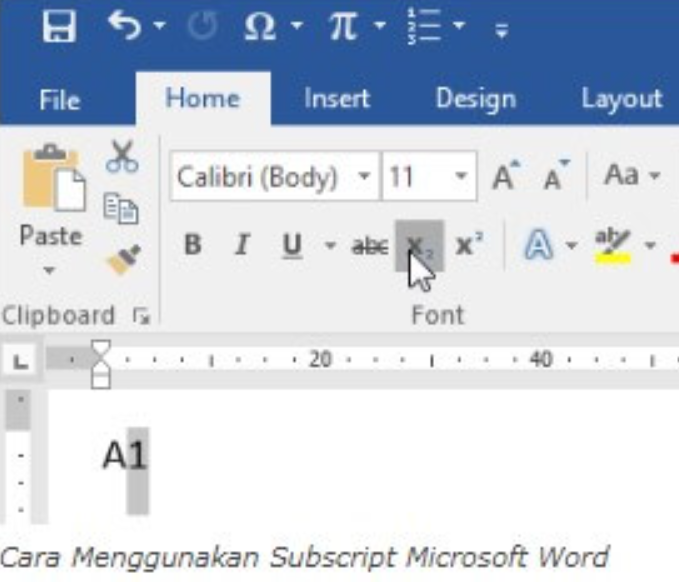Apply Text Effects with the outlined A

539,245
